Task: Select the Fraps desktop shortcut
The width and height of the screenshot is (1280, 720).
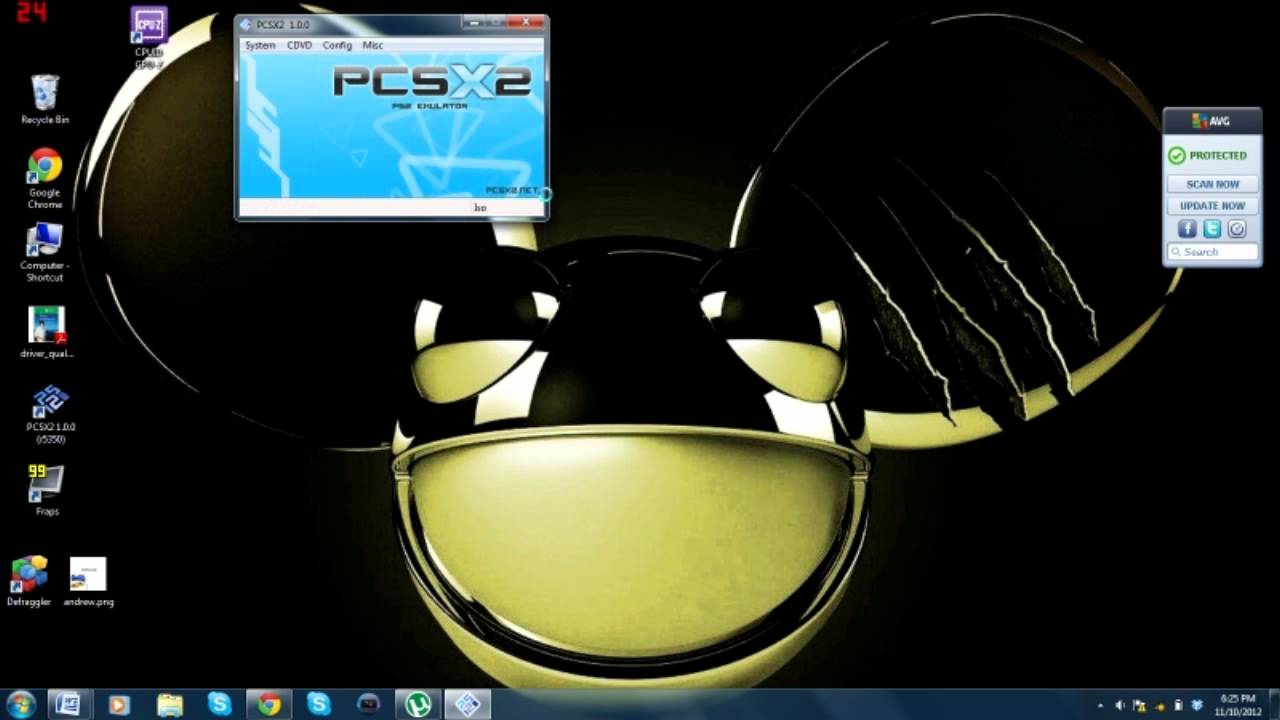Action: (x=46, y=490)
